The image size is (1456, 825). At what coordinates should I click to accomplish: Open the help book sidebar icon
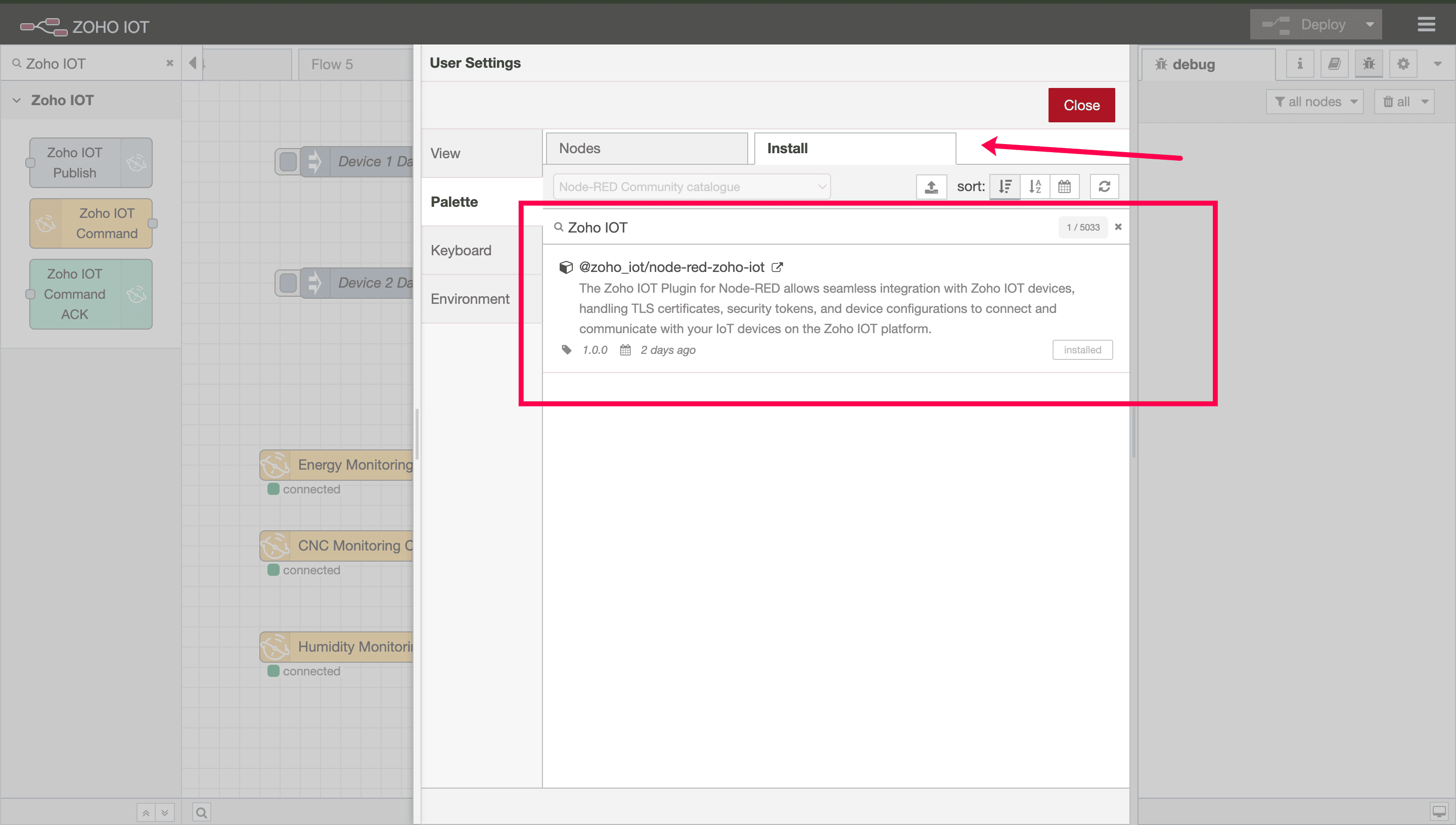(1334, 64)
